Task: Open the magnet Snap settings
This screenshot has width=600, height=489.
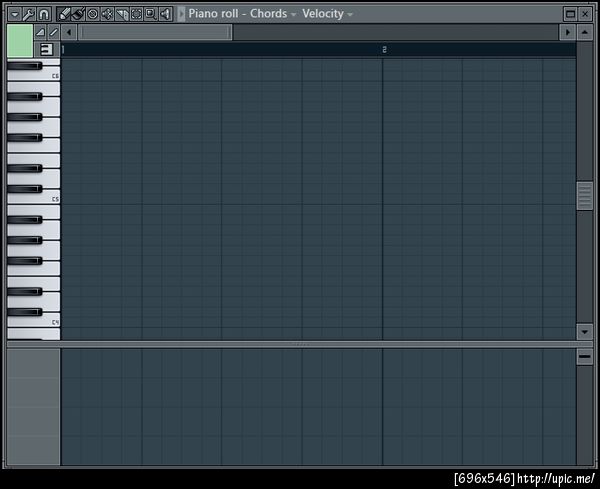Action: (44, 15)
